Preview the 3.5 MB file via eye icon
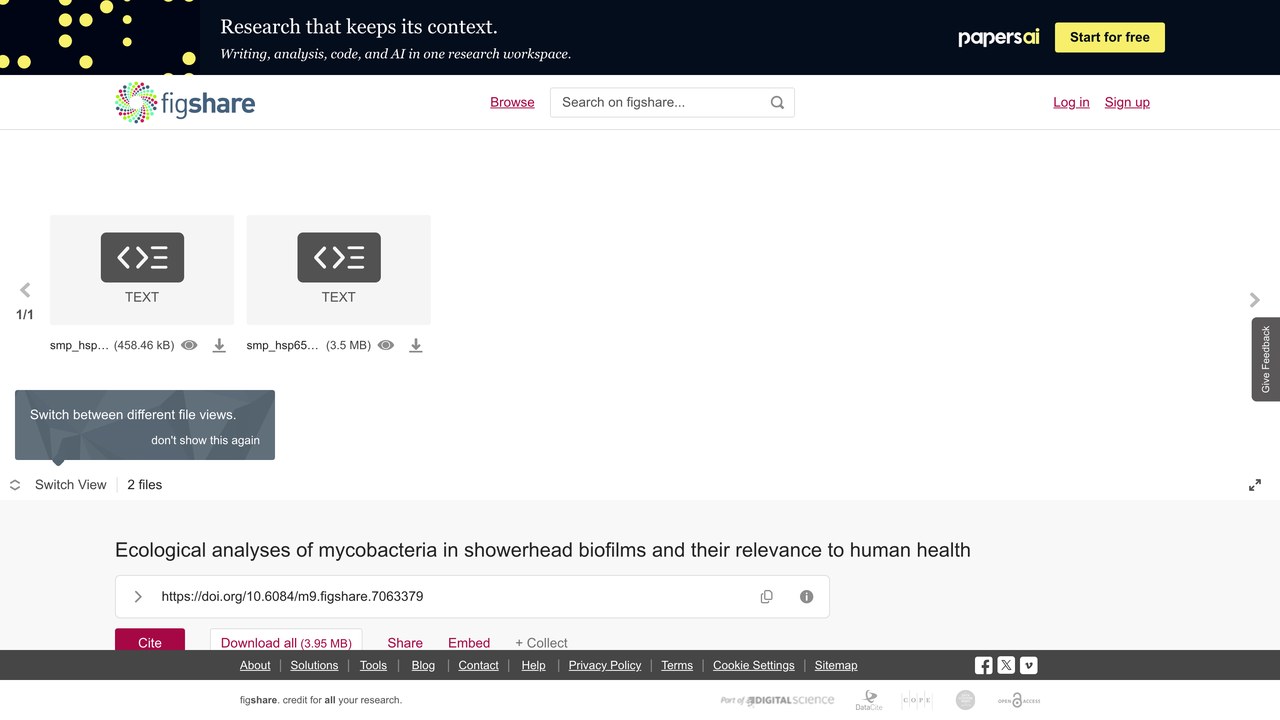The height and width of the screenshot is (720, 1280). [386, 345]
